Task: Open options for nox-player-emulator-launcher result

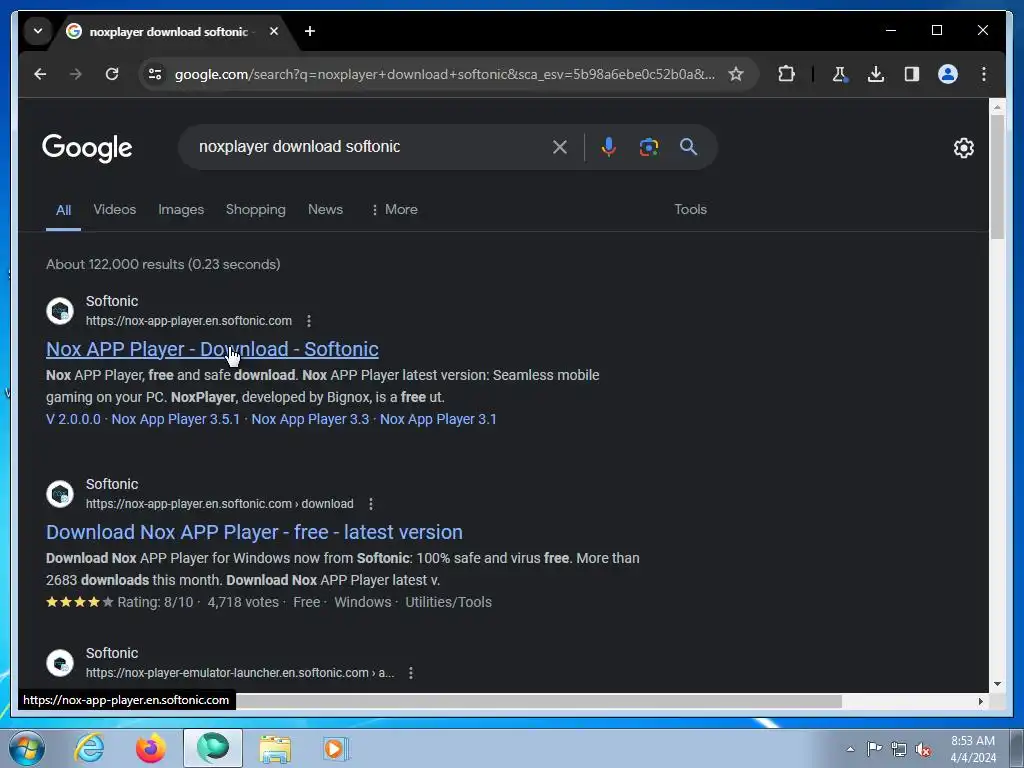Action: 411,673
